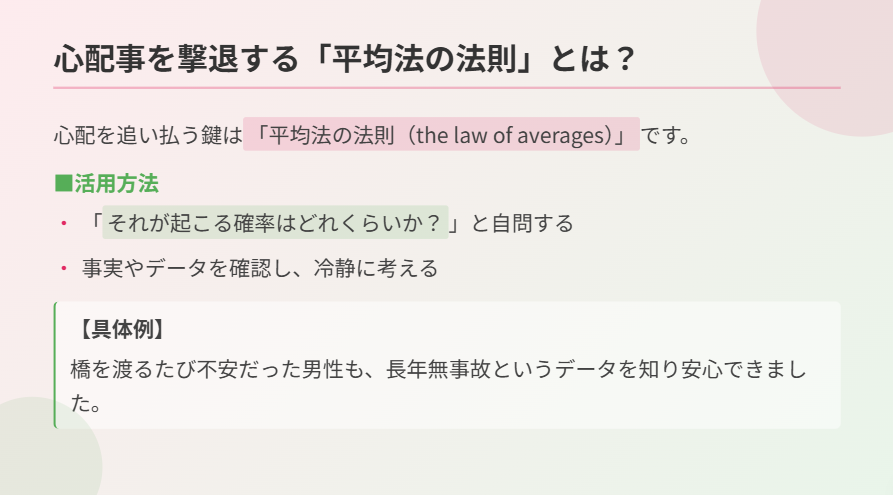This screenshot has height=495, width=893.
Task: Click the second pink bullet point dot
Action: [x=64, y=268]
